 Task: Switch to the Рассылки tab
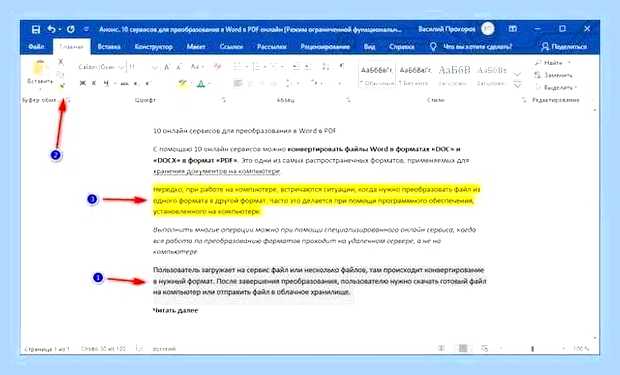click(x=272, y=47)
